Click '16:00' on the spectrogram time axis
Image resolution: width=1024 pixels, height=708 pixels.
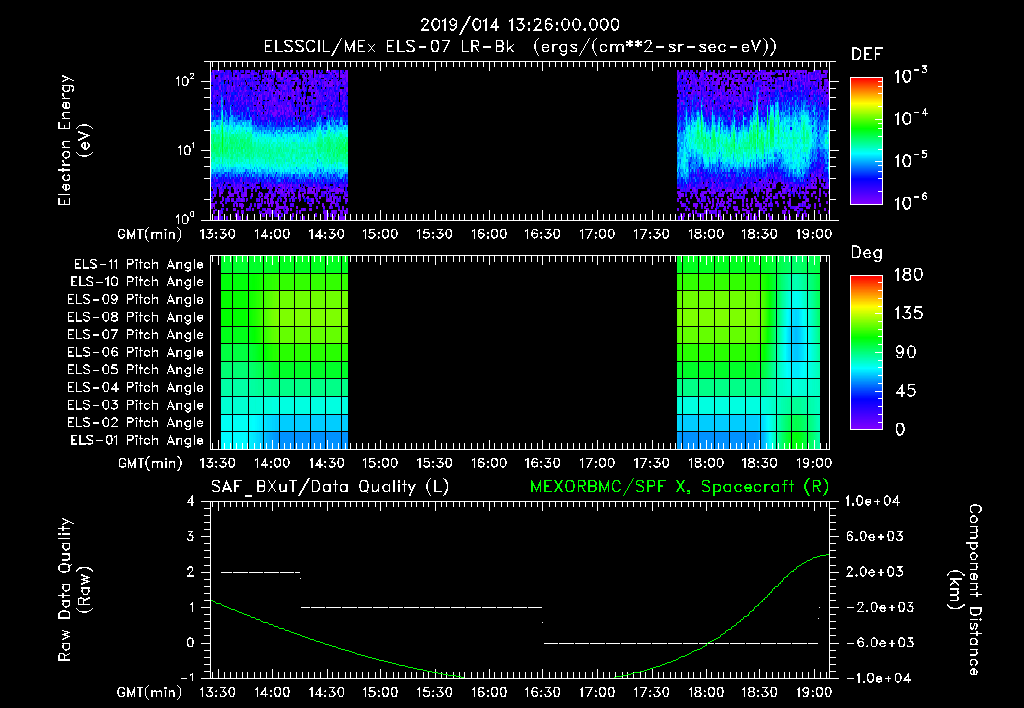click(488, 234)
